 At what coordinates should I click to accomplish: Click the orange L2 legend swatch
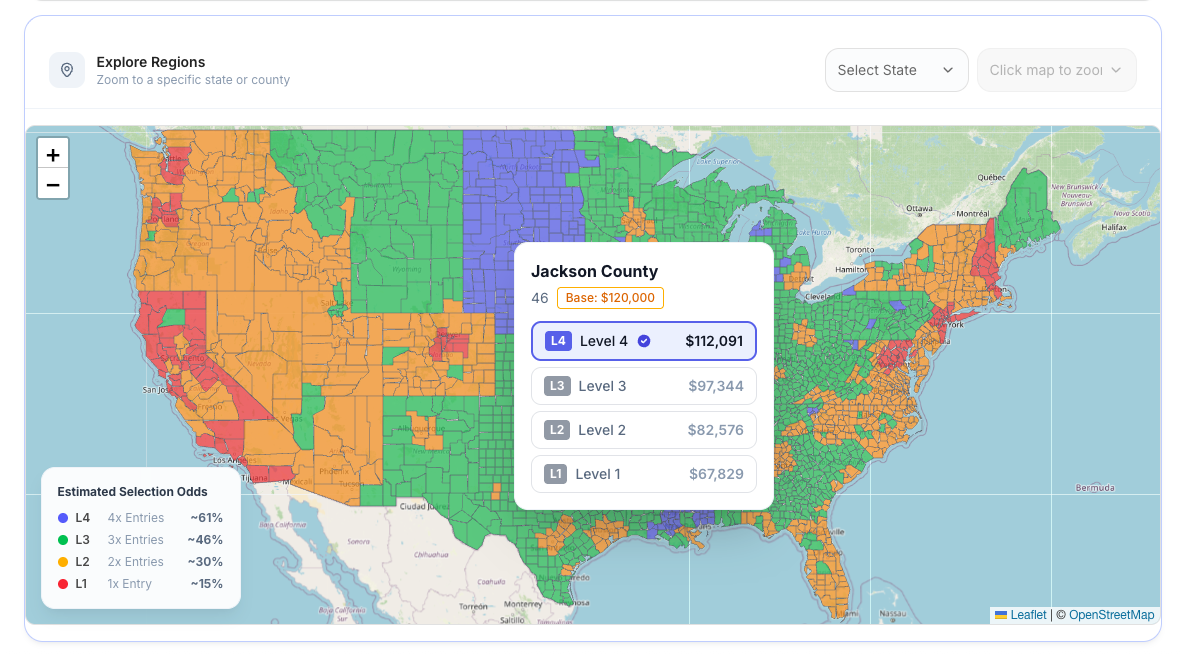pyautogui.click(x=63, y=561)
